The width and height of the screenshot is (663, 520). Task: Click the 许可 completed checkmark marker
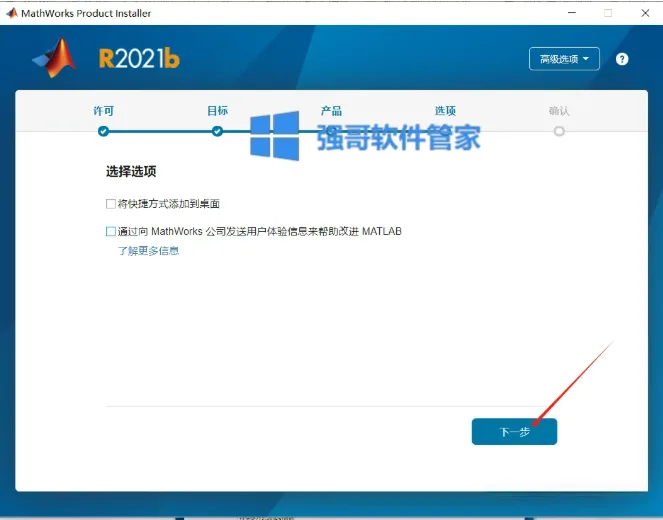tap(103, 131)
